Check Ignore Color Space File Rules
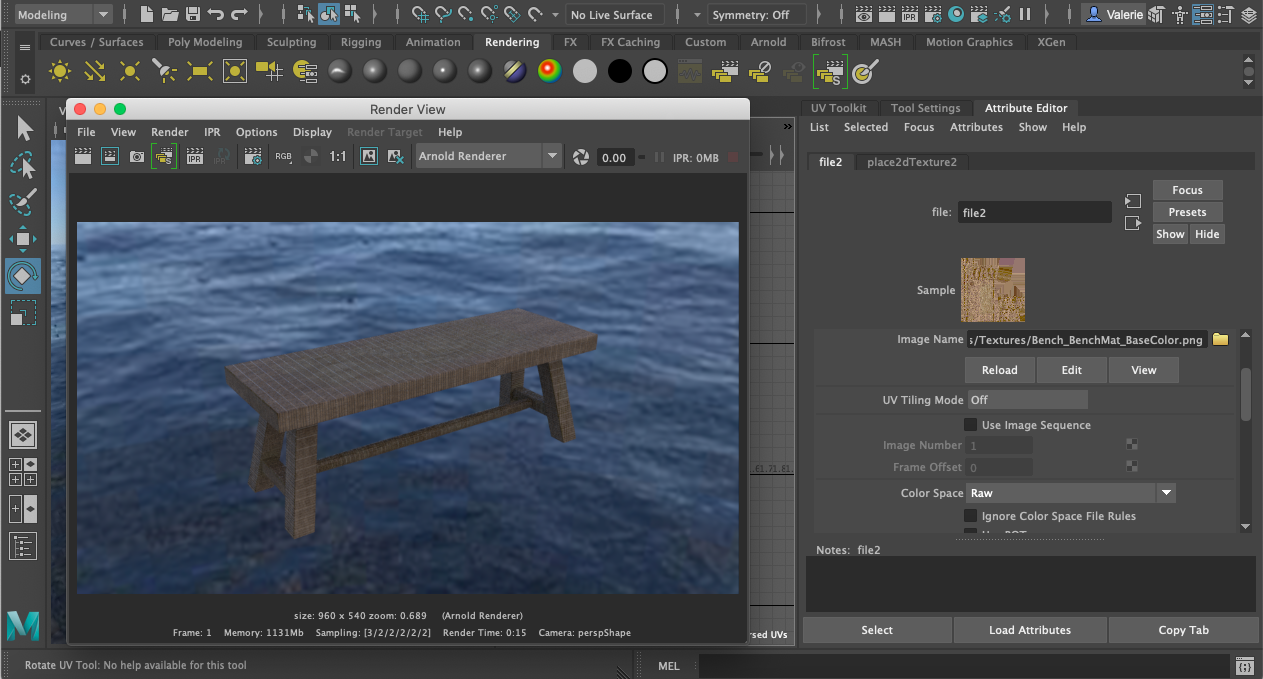 point(969,515)
